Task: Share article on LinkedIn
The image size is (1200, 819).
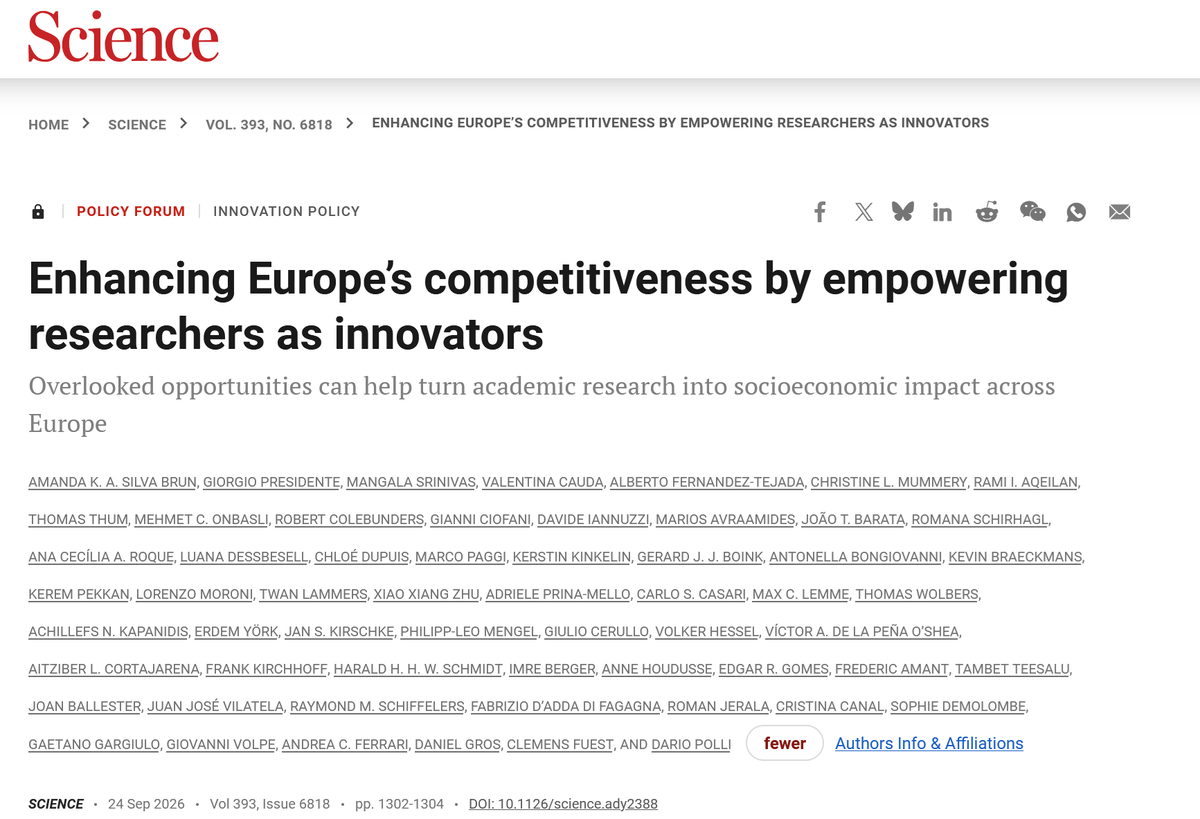Action: pyautogui.click(x=943, y=212)
